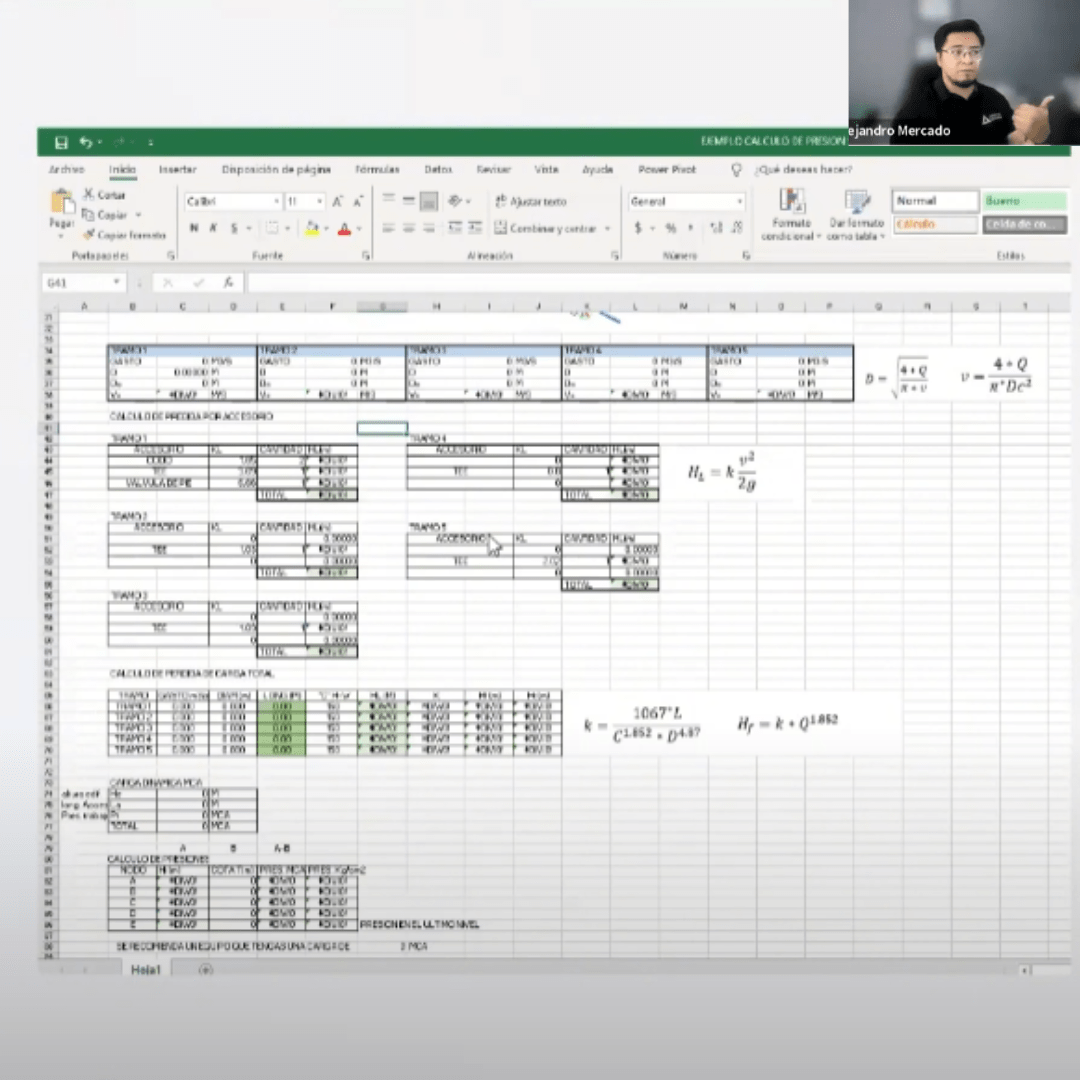Toggle bold (N) formatting
Screen dimensions: 1080x1080
click(x=195, y=229)
